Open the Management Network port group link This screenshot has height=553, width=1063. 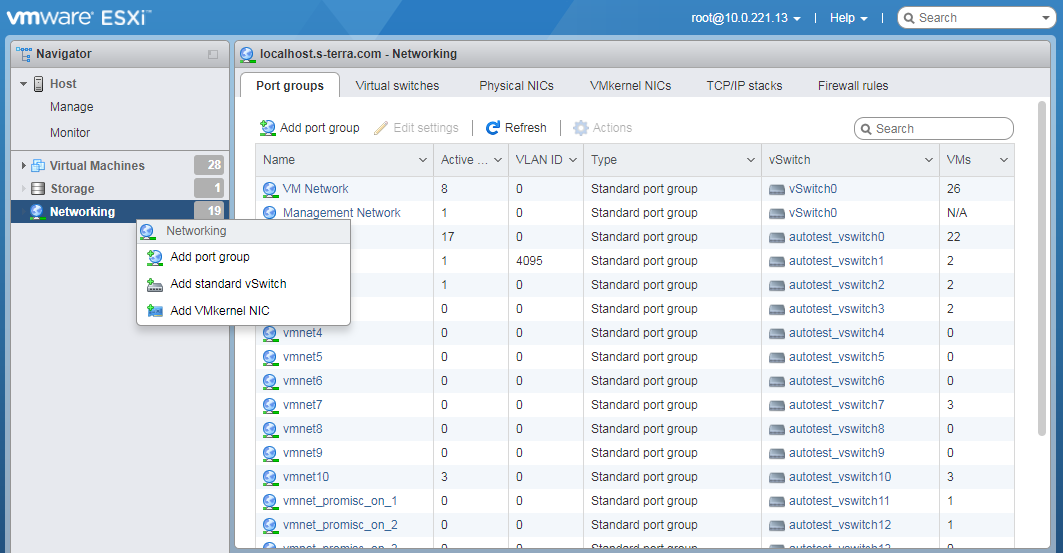pyautogui.click(x=342, y=213)
